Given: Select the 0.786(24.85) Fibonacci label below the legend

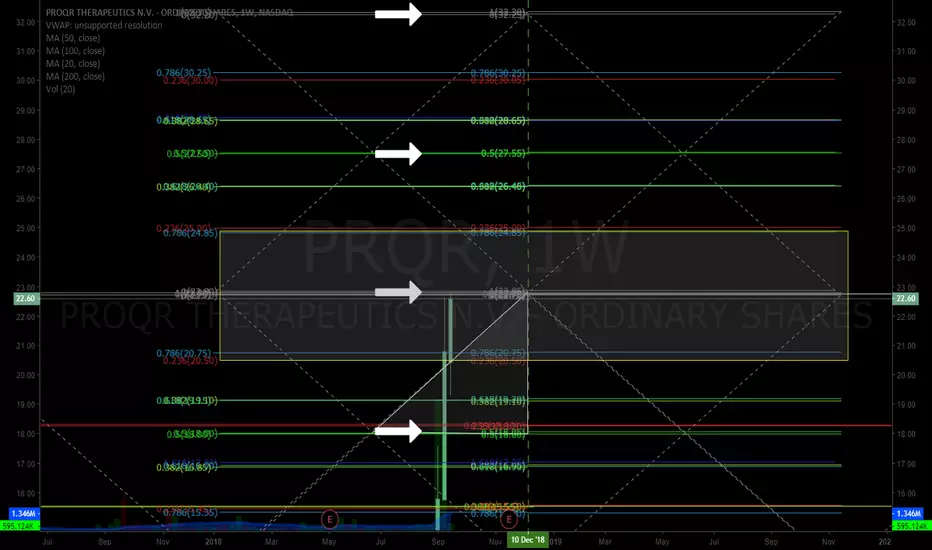Looking at the screenshot, I should 190,233.
